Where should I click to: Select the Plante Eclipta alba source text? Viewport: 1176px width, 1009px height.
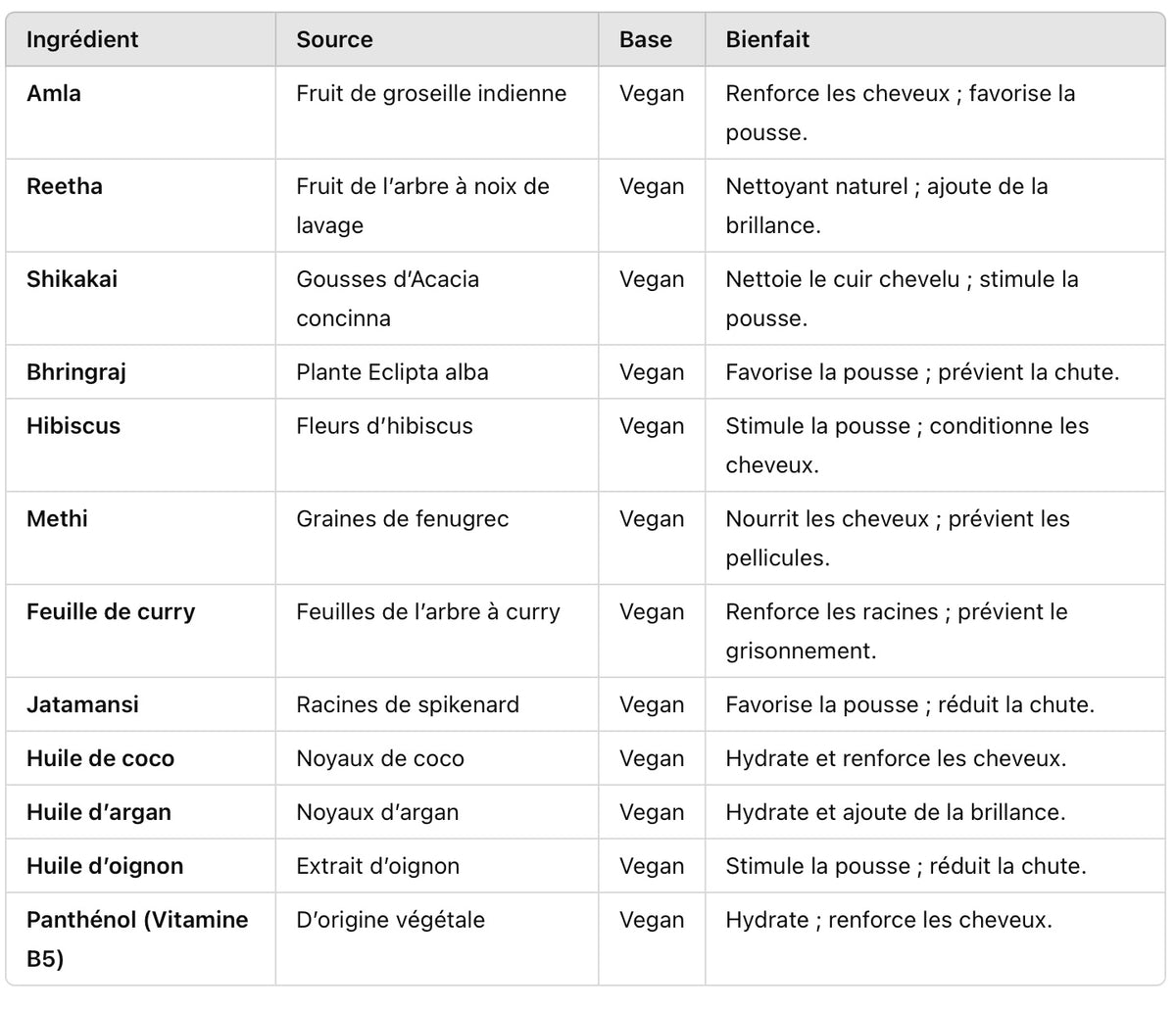(x=392, y=373)
